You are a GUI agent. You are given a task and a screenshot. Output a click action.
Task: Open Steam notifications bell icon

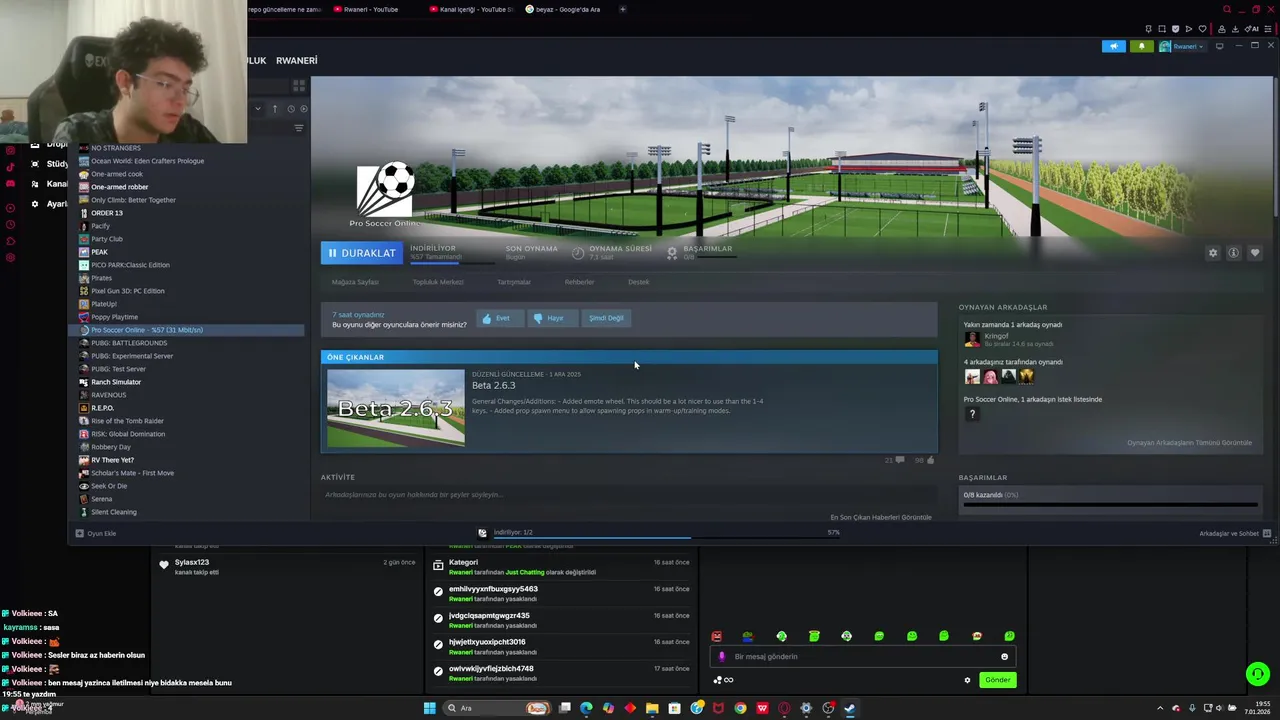(x=1141, y=46)
